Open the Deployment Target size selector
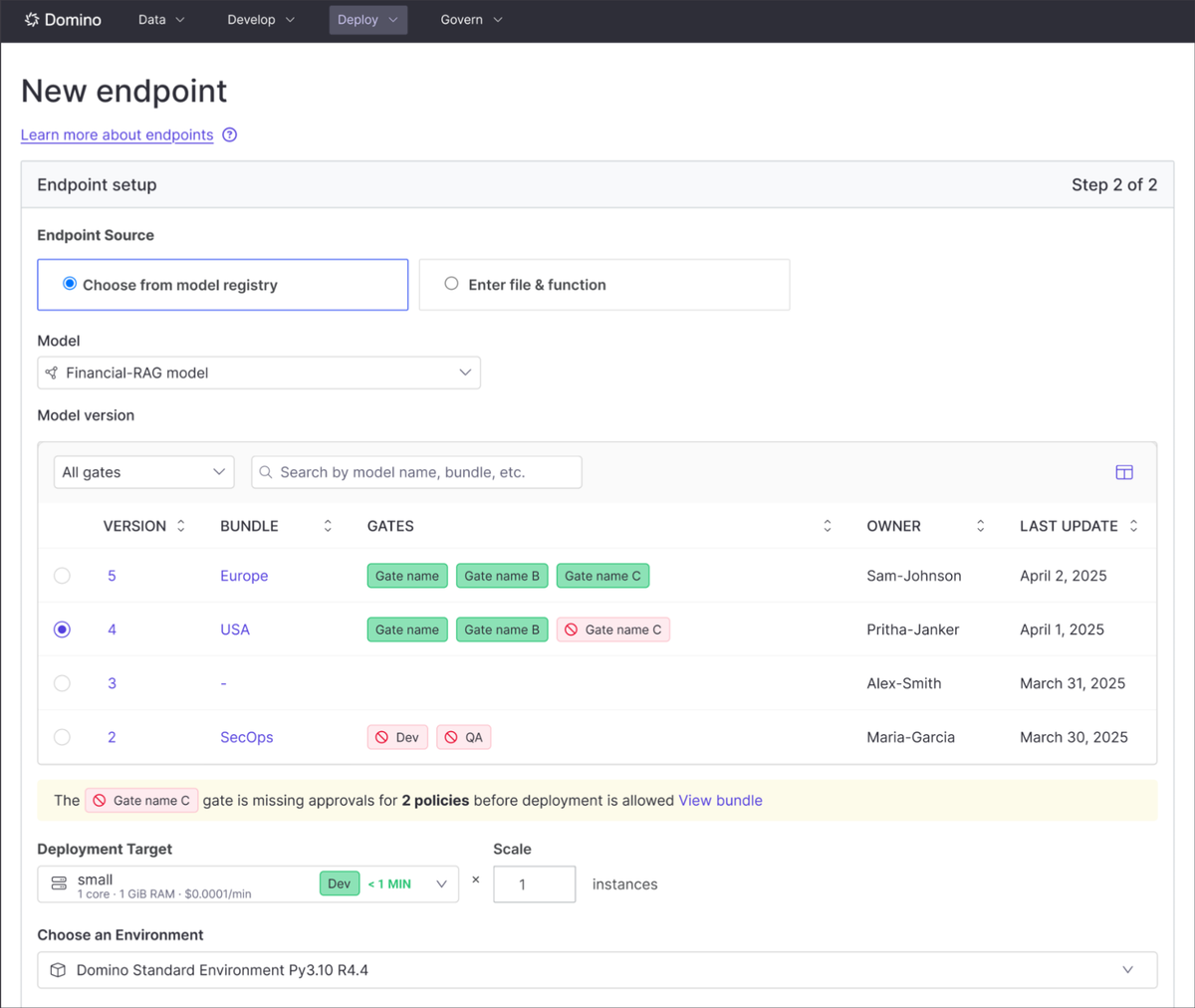The width and height of the screenshot is (1195, 1008). tap(440, 882)
